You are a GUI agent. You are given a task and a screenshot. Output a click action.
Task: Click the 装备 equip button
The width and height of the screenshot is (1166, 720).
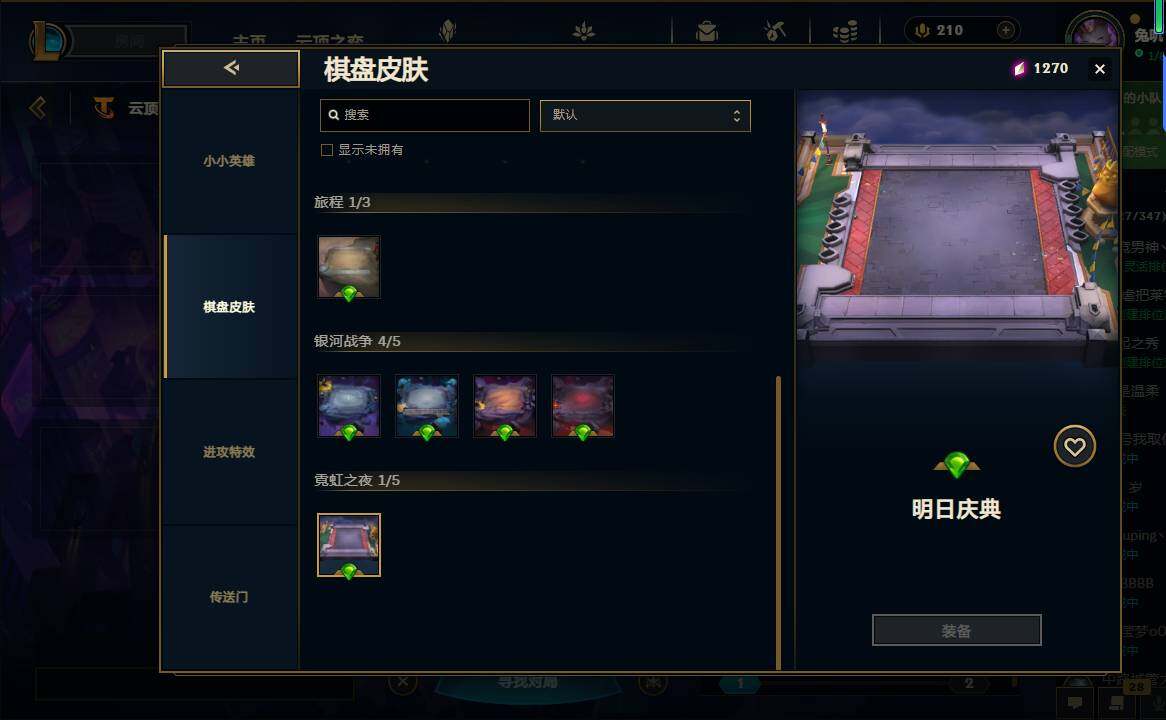pyautogui.click(x=956, y=631)
